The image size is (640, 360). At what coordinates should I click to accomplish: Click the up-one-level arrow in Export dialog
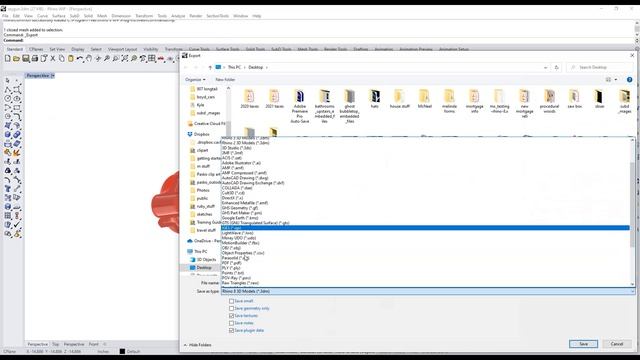point(210,67)
